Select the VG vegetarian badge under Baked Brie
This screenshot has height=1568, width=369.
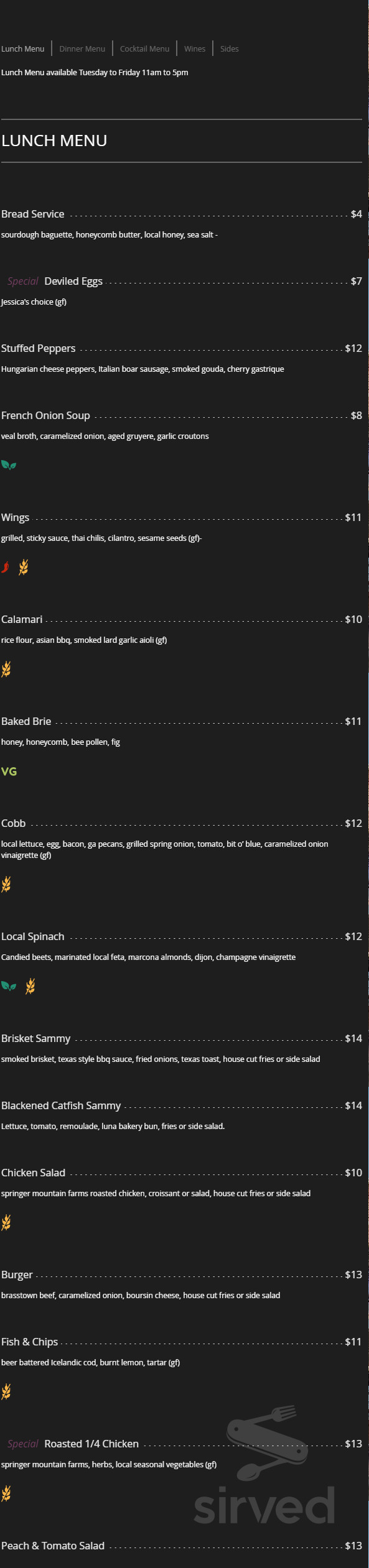pyautogui.click(x=9, y=772)
